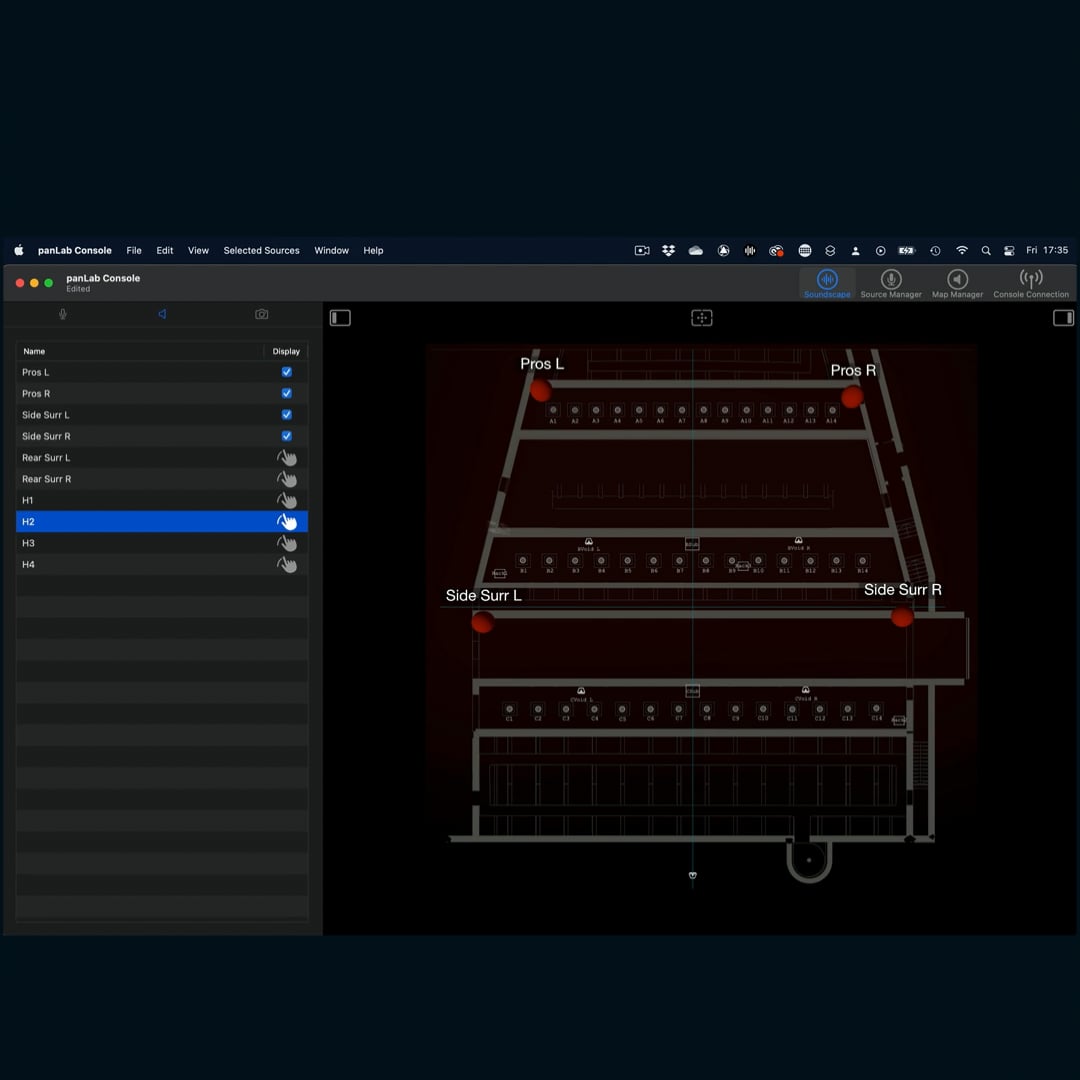1080x1080 pixels.
Task: Click the hand icon in H1 row
Action: (x=287, y=501)
